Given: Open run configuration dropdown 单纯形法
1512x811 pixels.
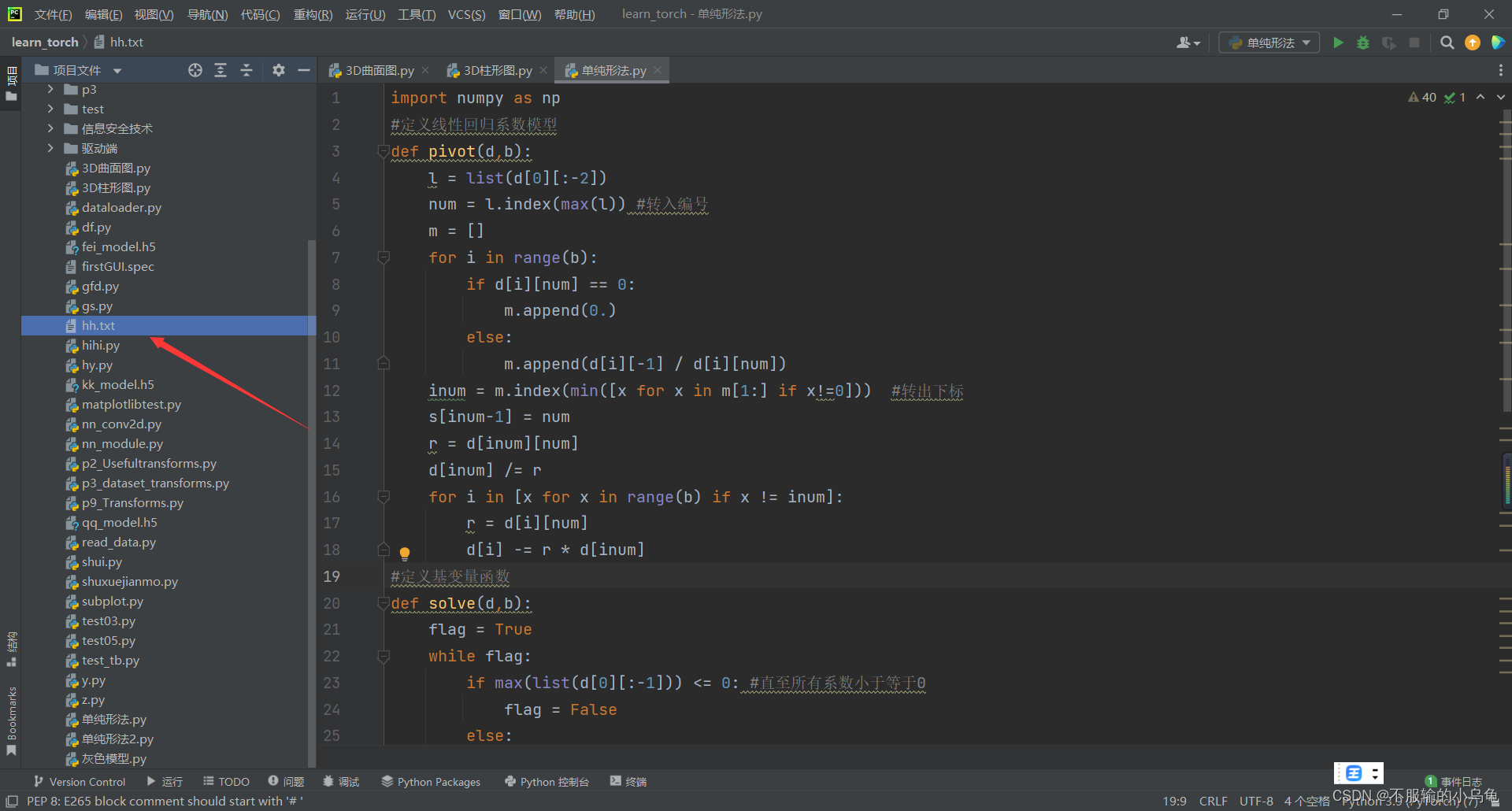Looking at the screenshot, I should click(1269, 43).
